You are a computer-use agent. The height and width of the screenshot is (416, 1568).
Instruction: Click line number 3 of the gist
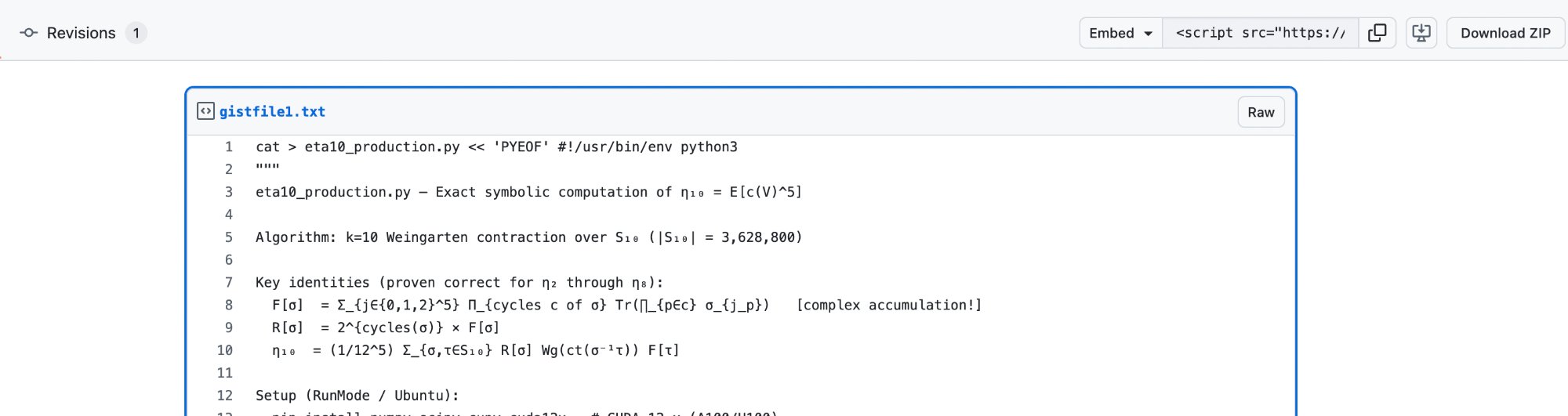[x=229, y=192]
